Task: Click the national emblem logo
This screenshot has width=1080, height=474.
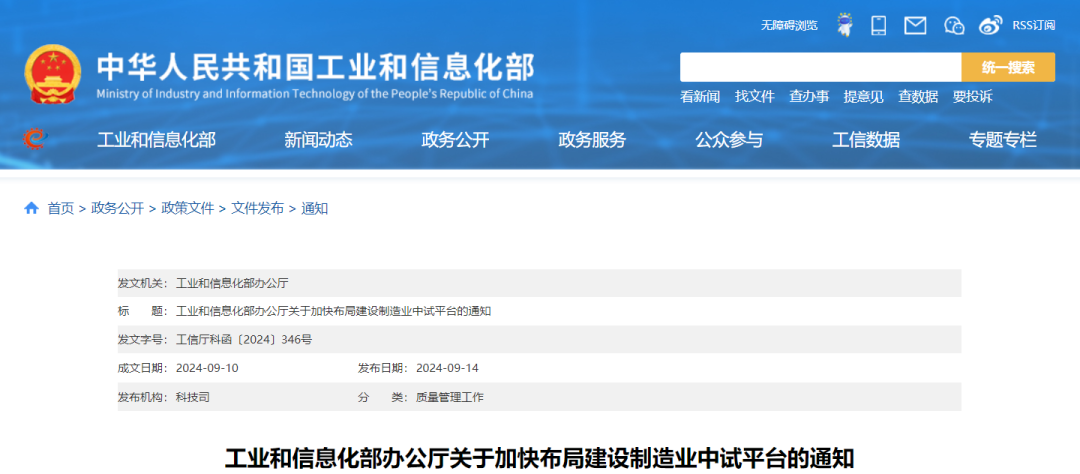Action: pos(52,75)
